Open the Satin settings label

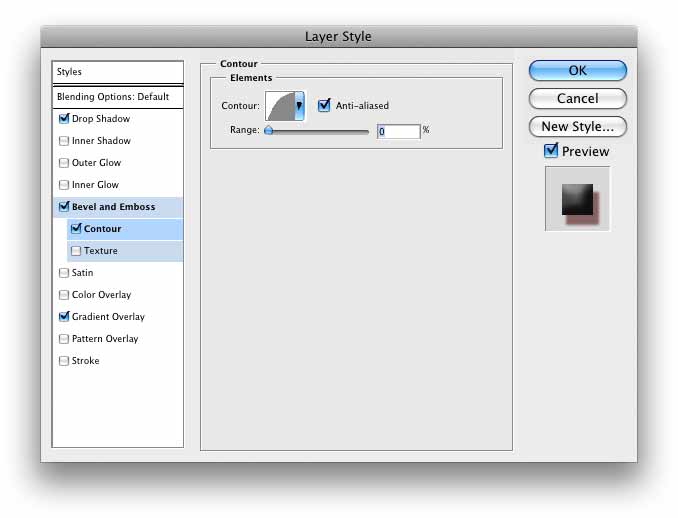coord(82,272)
